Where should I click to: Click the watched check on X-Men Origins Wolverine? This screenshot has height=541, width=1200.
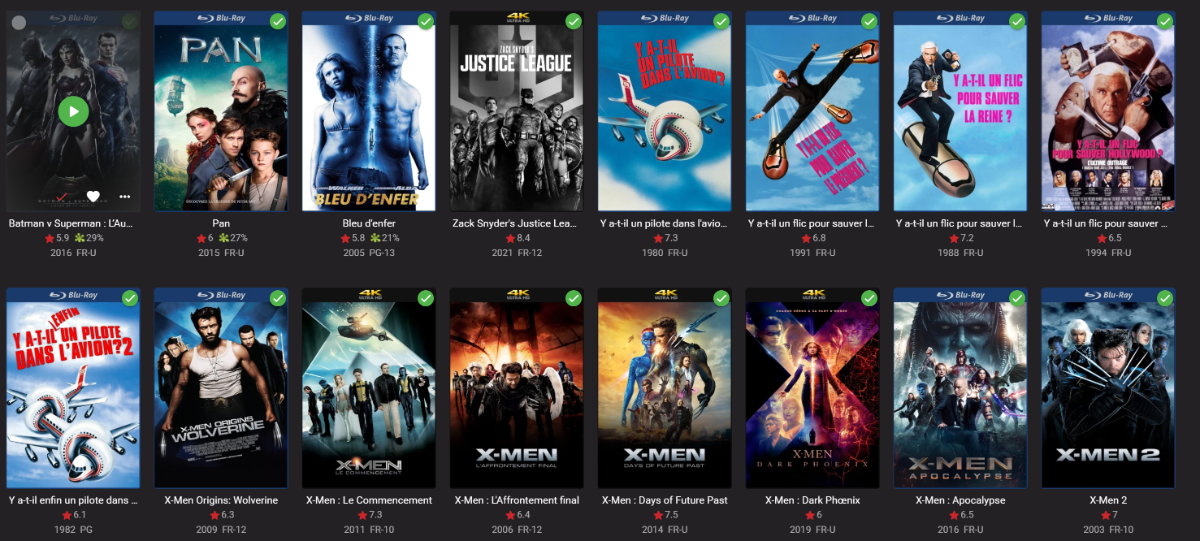pos(278,298)
